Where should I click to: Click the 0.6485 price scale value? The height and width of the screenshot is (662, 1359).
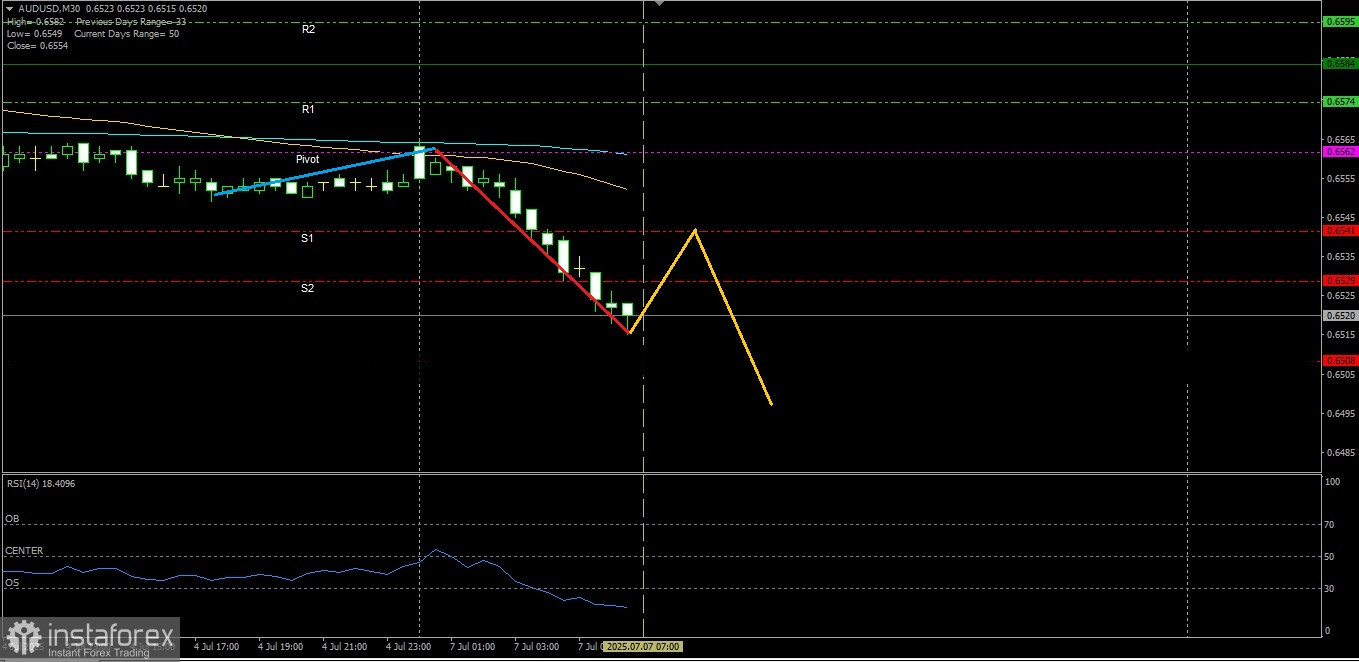[1339, 452]
